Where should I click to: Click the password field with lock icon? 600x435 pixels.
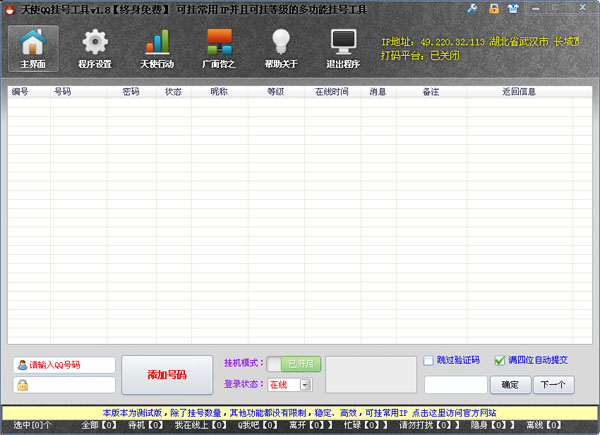pyautogui.click(x=66, y=385)
